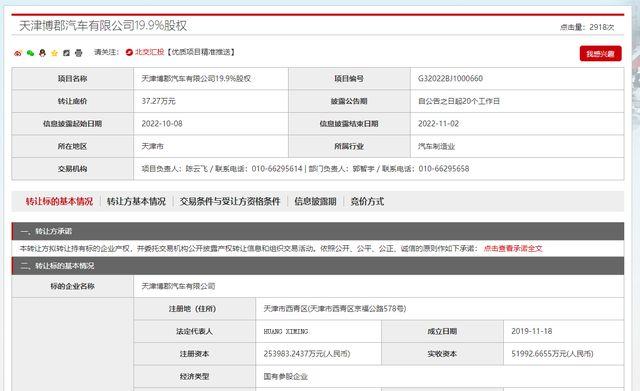Open the 北交汇投 link
The width and height of the screenshot is (640, 391).
[x=149, y=52]
